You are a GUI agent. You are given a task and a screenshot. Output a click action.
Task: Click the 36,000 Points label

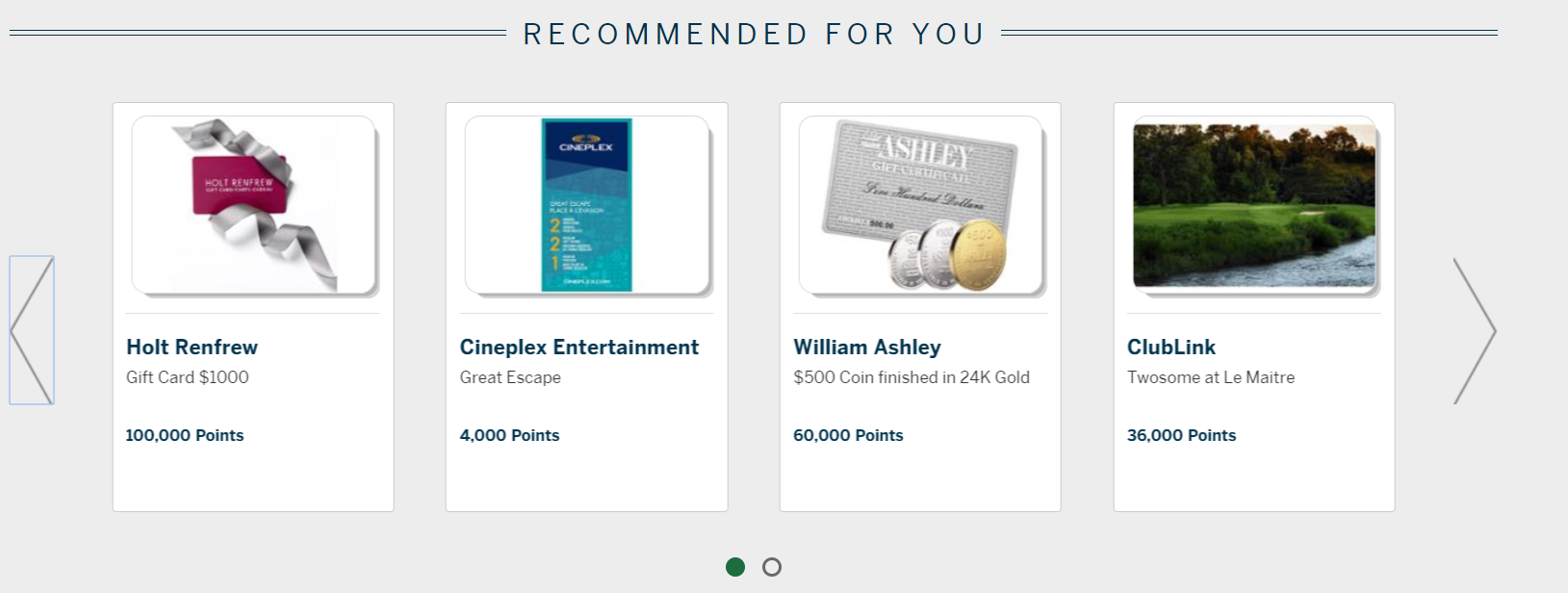1182,435
